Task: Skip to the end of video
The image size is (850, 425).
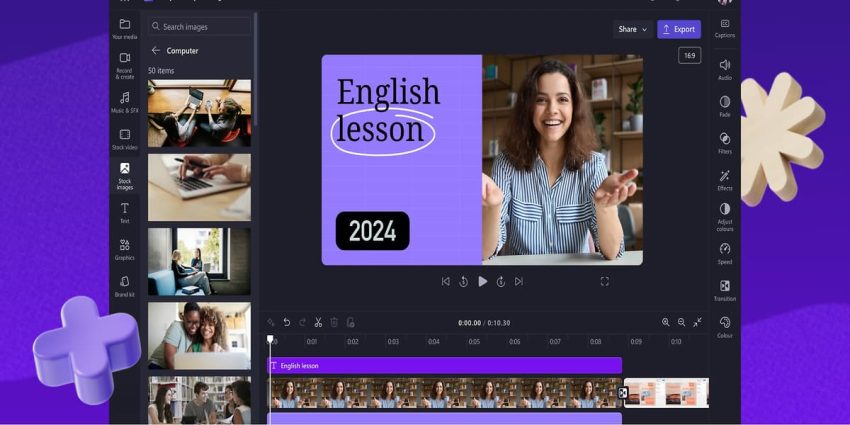Action: (x=519, y=281)
